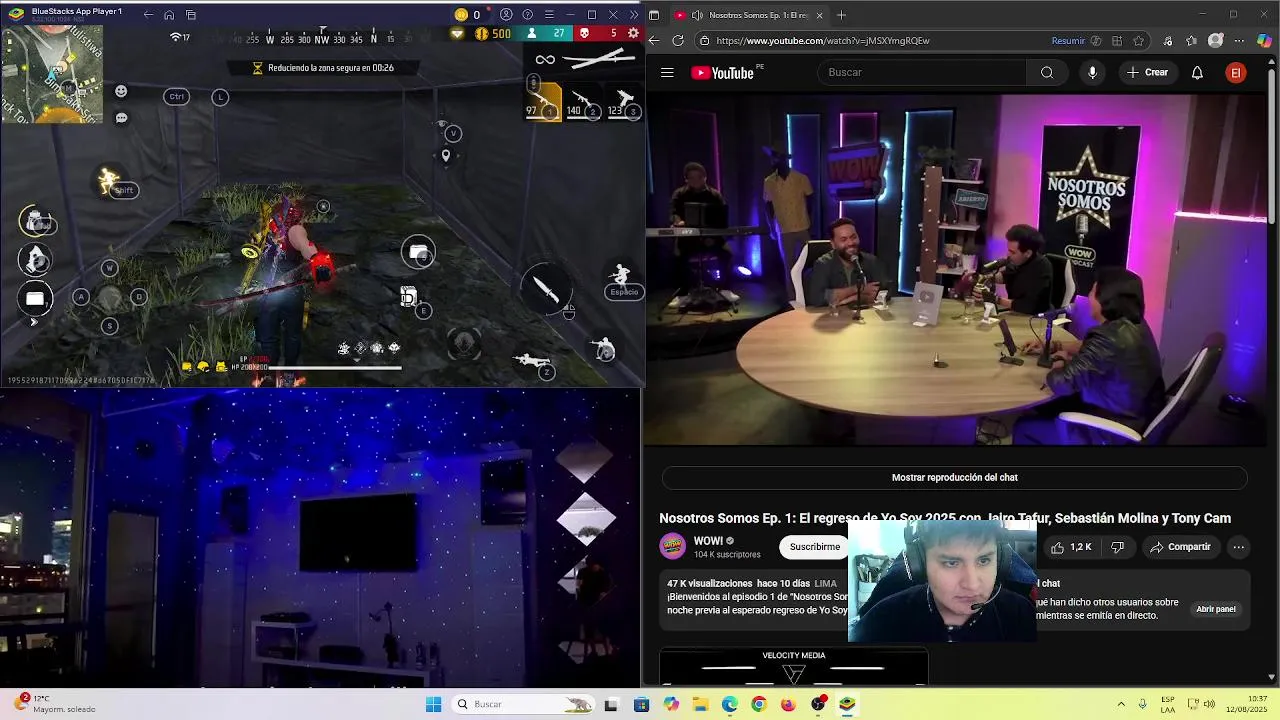Click the game emote smiley icon

[121, 91]
